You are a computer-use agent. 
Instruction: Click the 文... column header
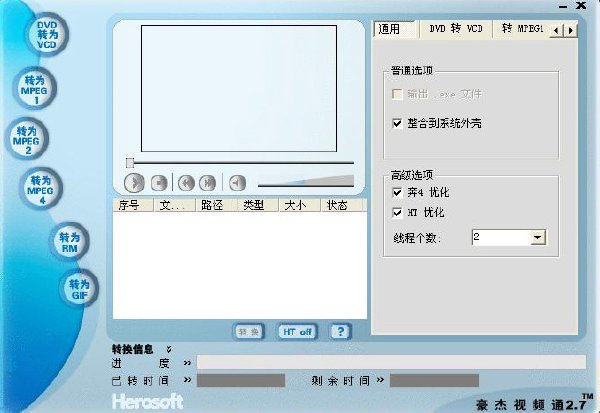[174, 205]
